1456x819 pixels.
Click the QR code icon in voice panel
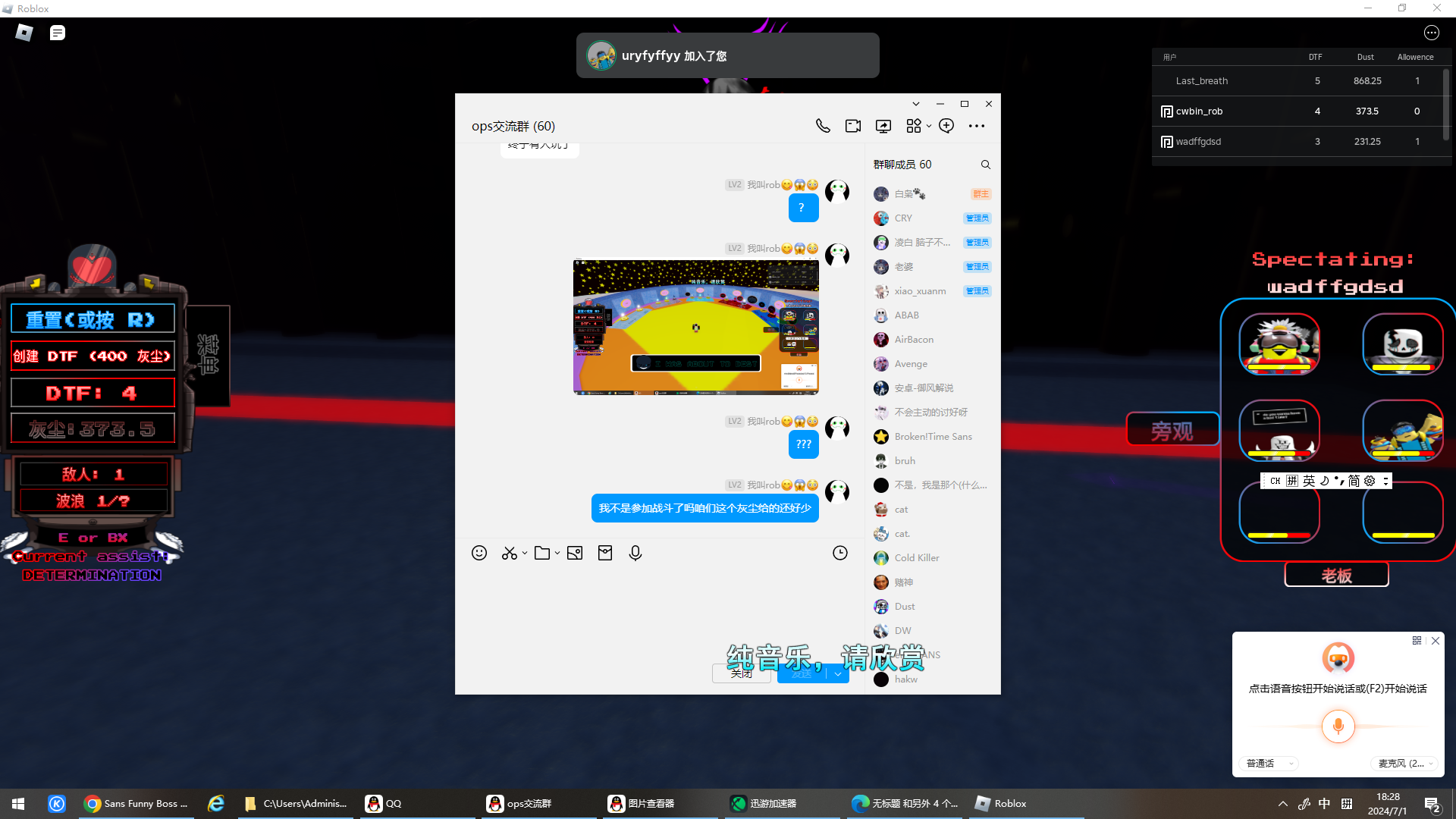(1417, 641)
